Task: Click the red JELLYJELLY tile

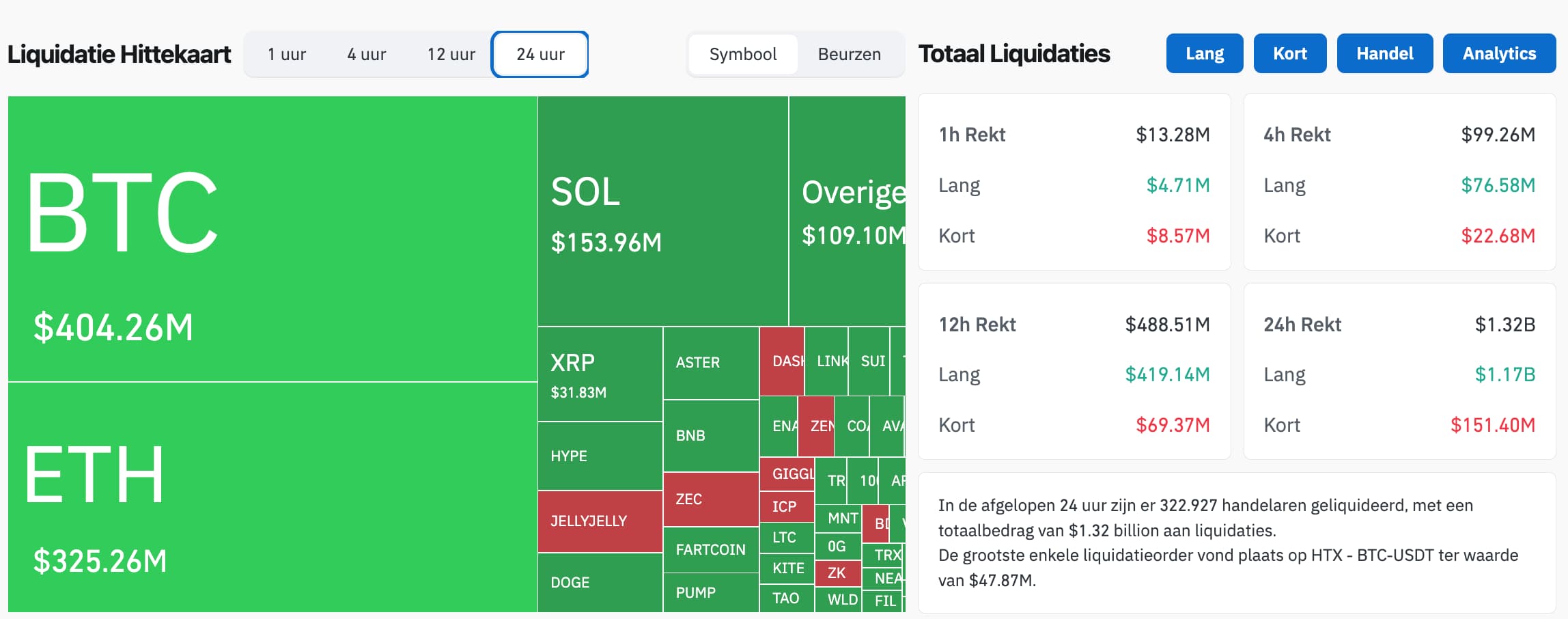Action: (600, 521)
